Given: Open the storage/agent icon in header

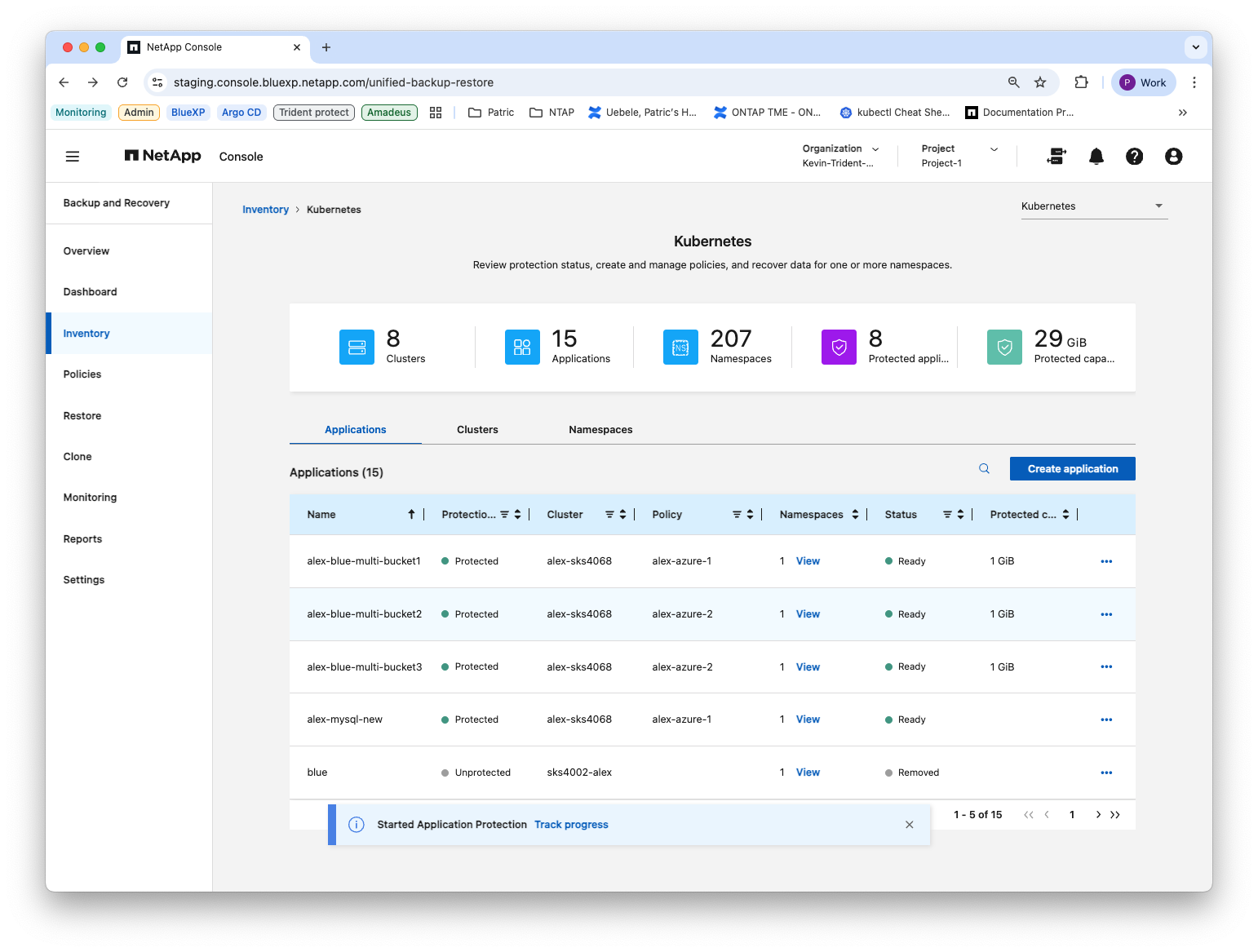Looking at the screenshot, I should (1056, 156).
